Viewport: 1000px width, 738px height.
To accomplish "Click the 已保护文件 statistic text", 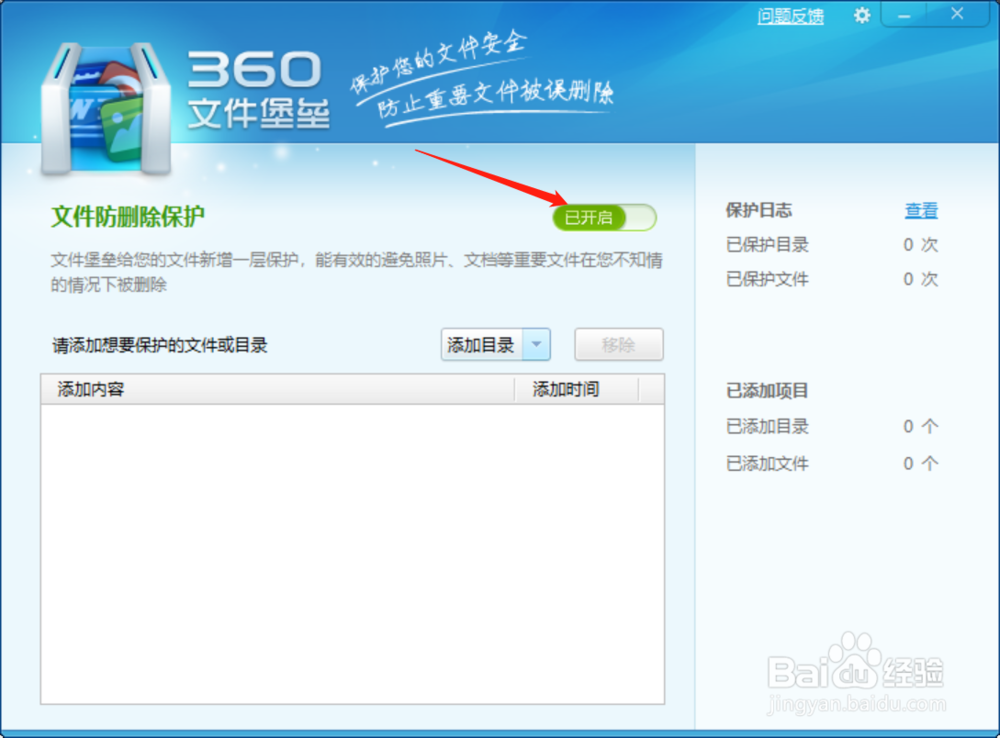I will click(767, 279).
